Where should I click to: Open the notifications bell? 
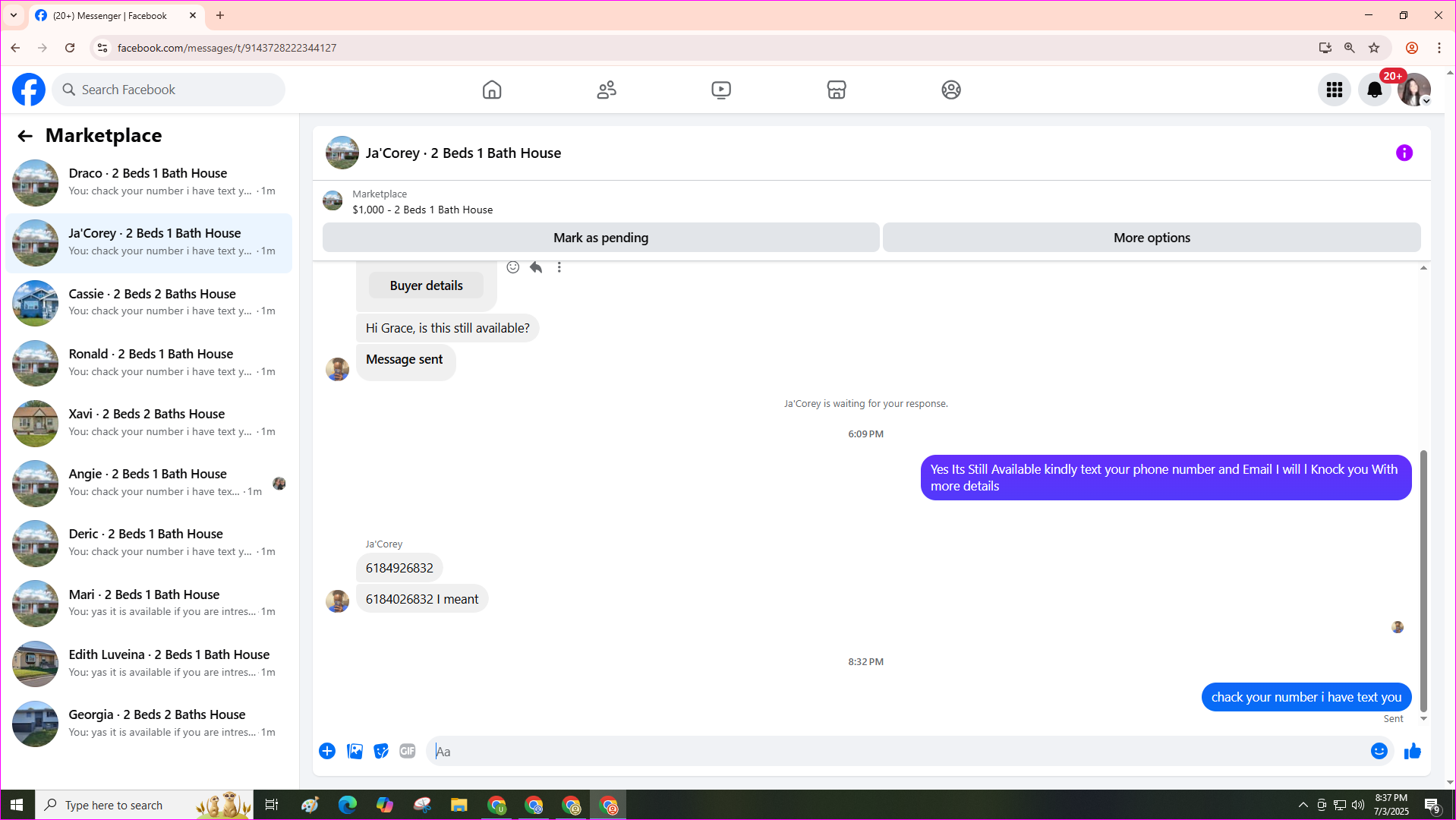click(1374, 90)
